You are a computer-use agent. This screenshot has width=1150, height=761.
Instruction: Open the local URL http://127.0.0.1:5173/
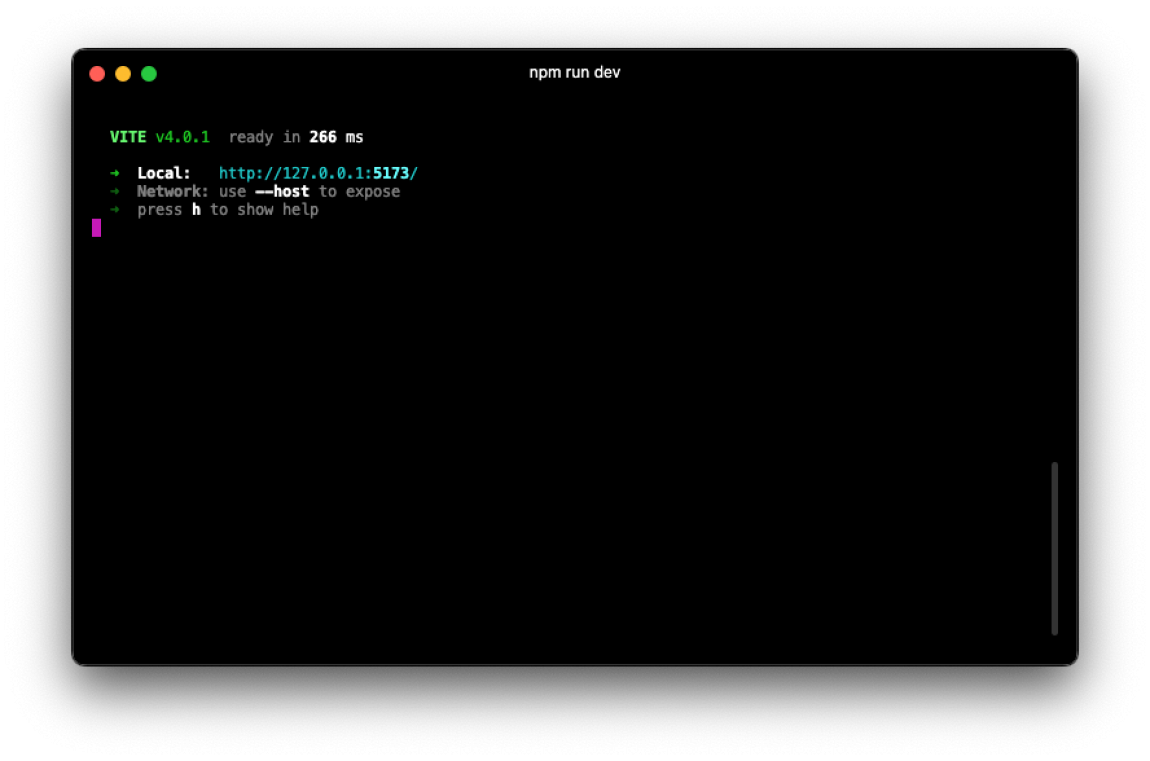click(x=318, y=173)
